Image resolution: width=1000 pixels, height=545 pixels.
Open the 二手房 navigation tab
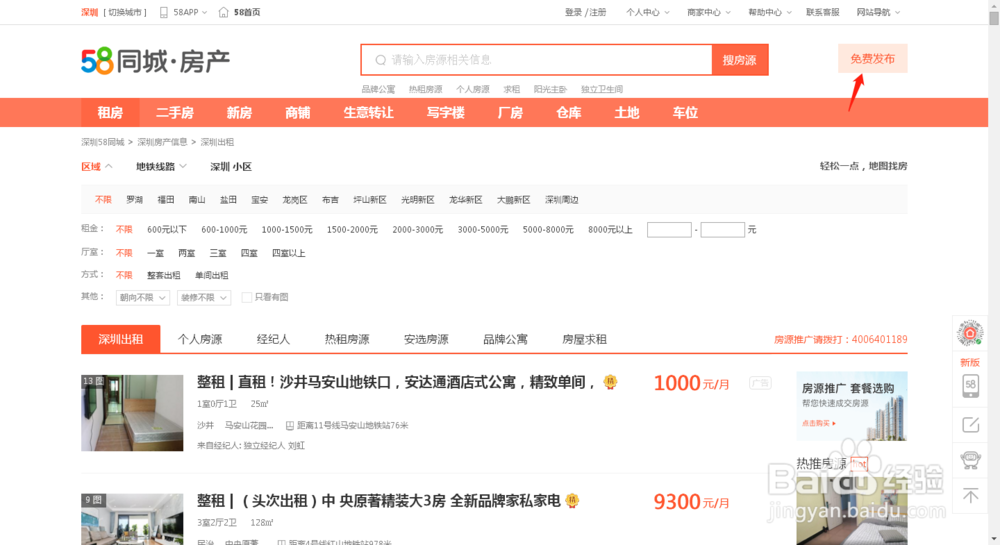point(175,113)
